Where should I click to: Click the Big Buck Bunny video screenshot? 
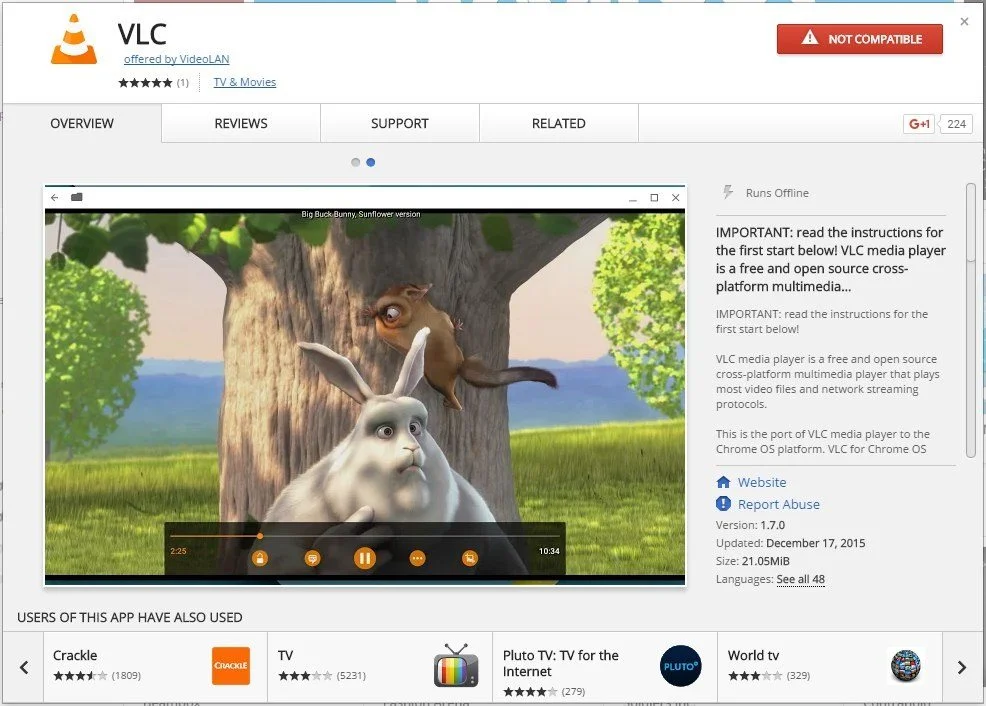(365, 386)
